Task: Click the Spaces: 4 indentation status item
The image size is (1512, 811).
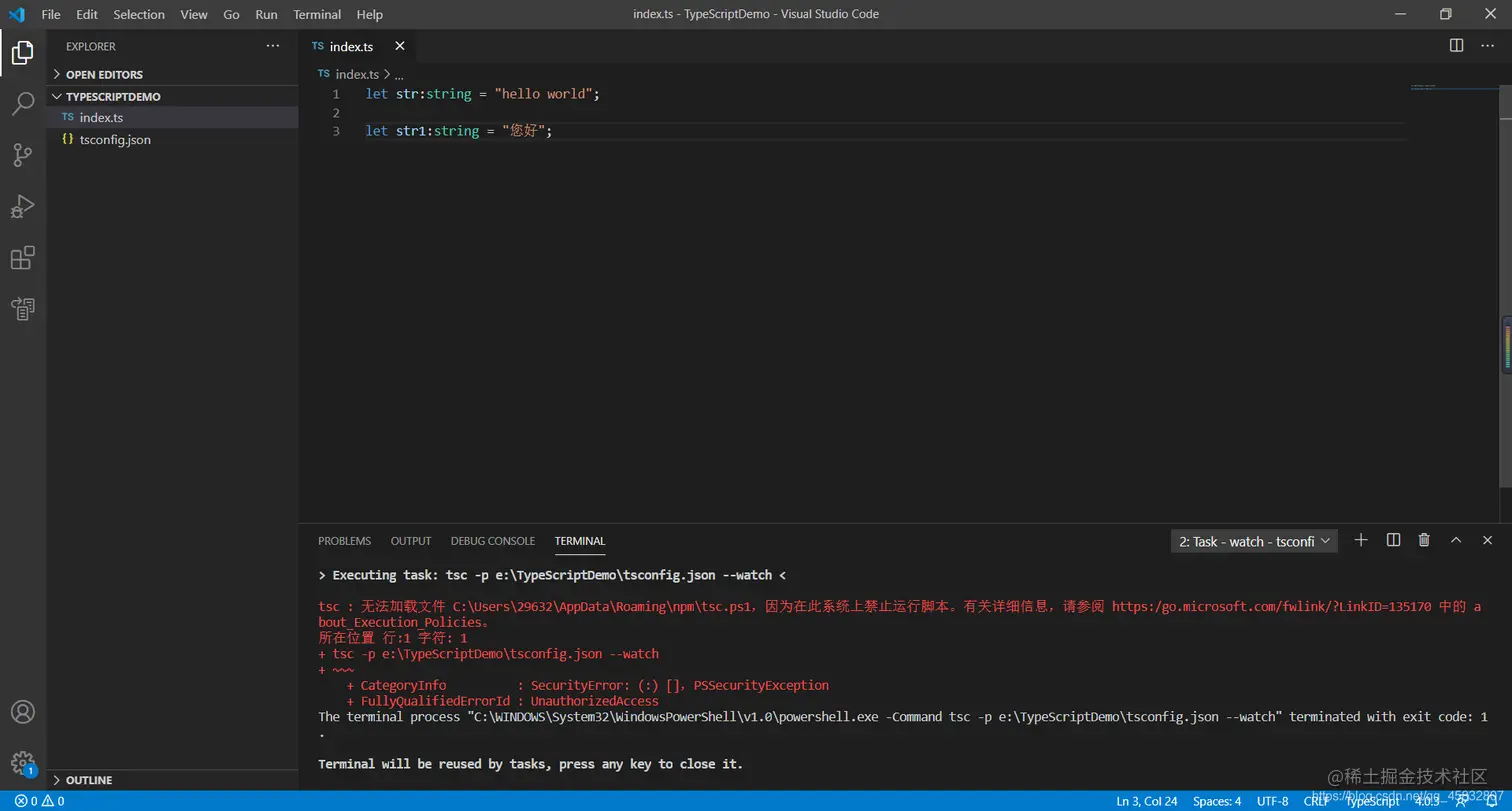Action: 1217,801
